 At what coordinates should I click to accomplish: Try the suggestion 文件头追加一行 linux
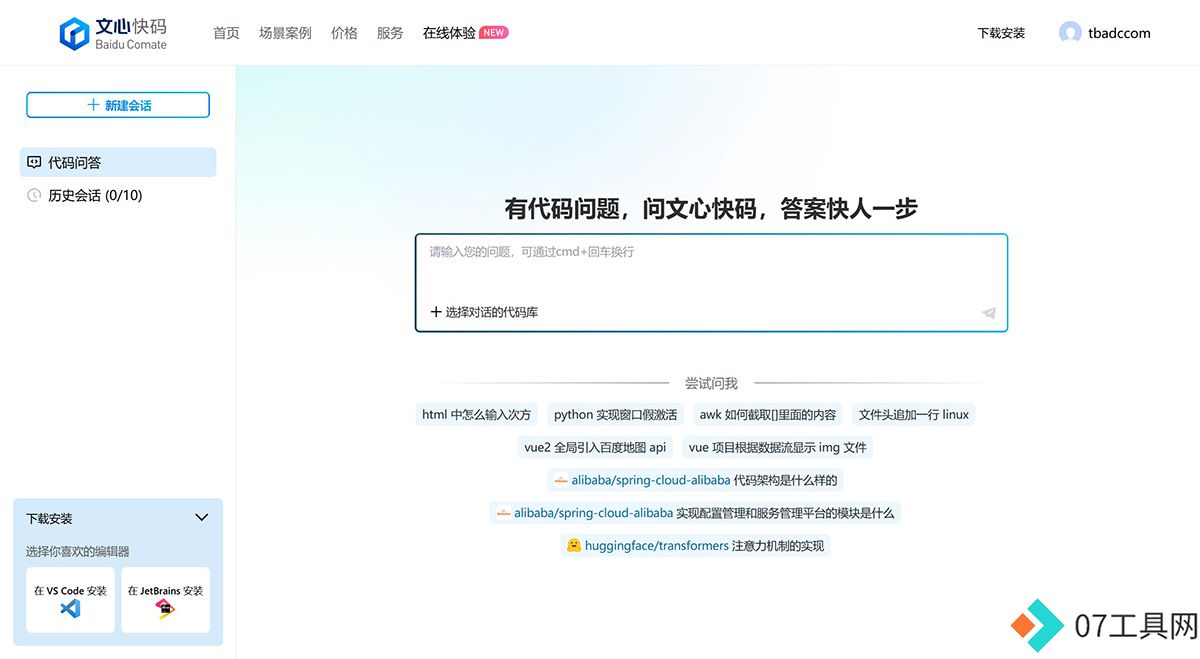pos(914,414)
